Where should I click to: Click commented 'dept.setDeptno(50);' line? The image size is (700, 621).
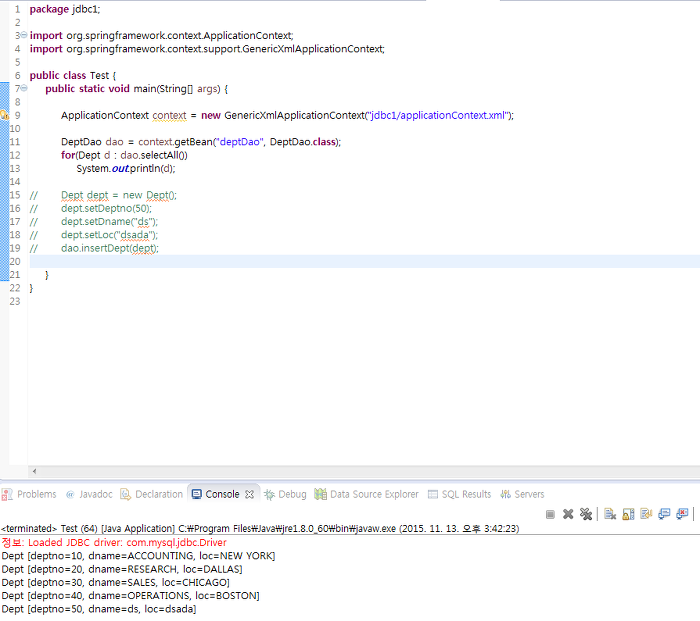click(106, 208)
